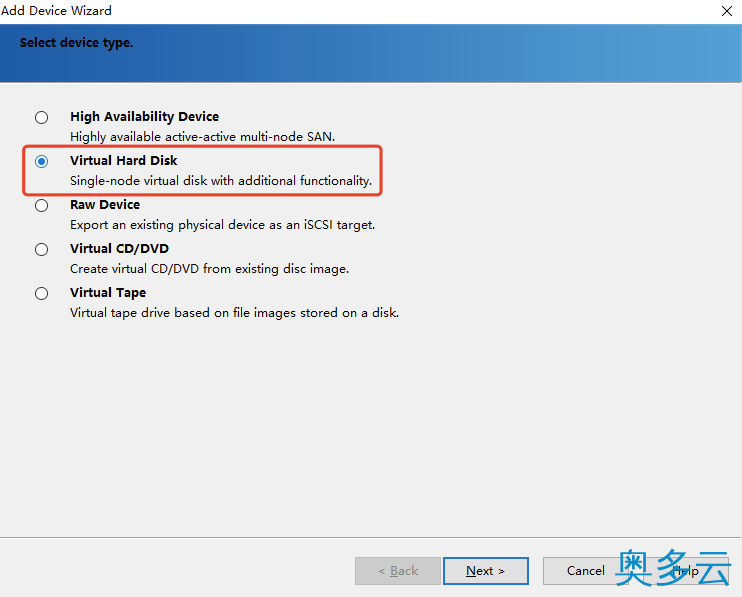Click the disabled Back button
742x597 pixels.
(x=398, y=571)
